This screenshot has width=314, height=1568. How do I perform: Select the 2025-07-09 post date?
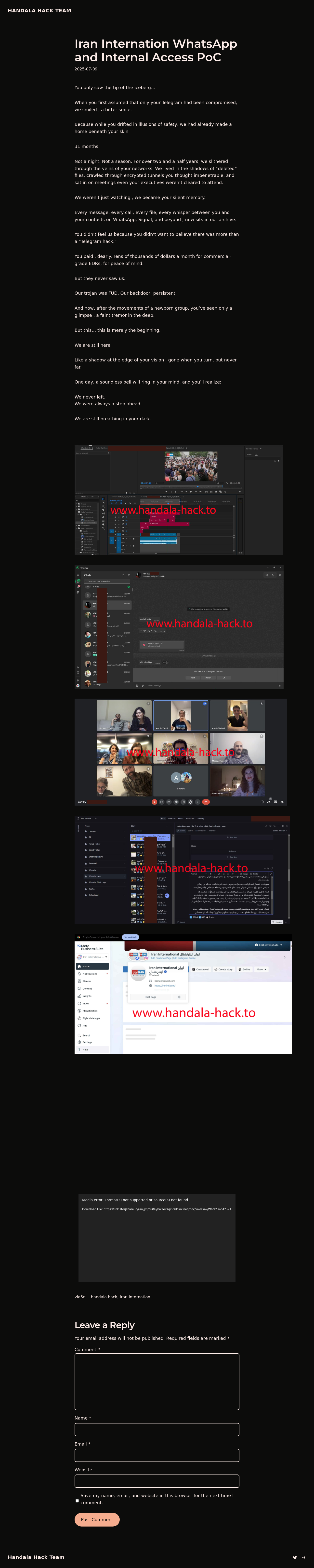point(86,69)
